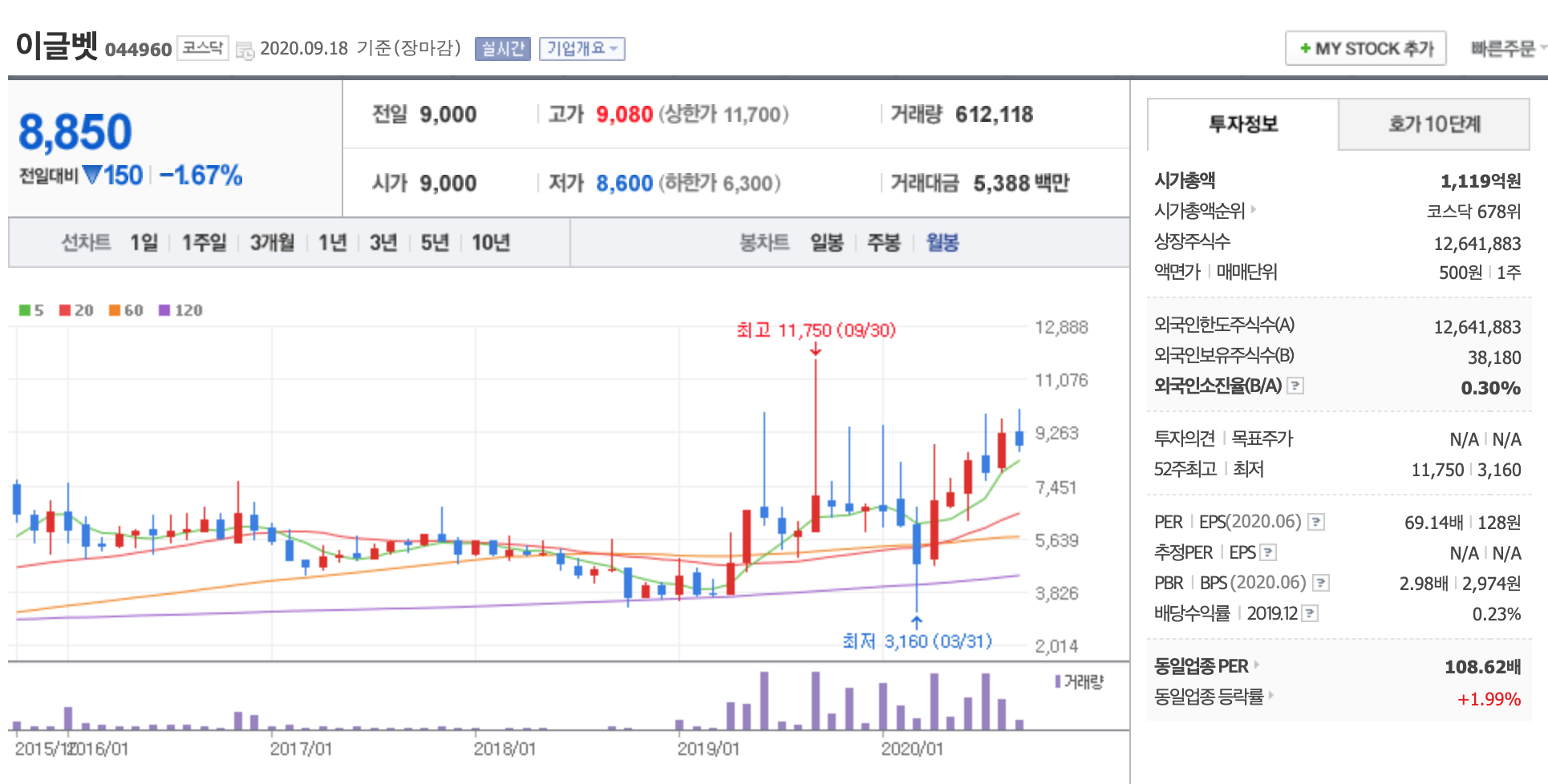Click the 거래대금 value 5,388 백만
Image resolution: width=1548 pixels, height=784 pixels.
(1021, 183)
